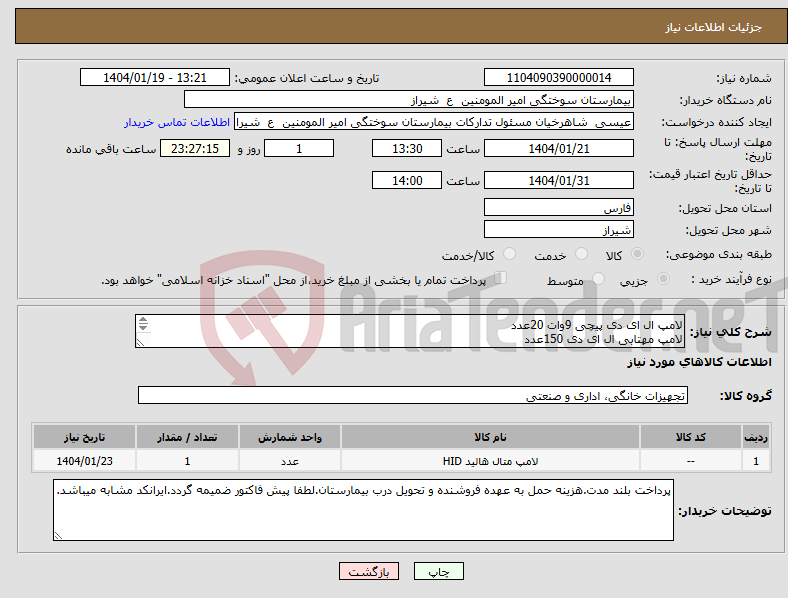This screenshot has width=788, height=598.
Task: Click the تاریخ نیاز column header
Action: pos(84,437)
